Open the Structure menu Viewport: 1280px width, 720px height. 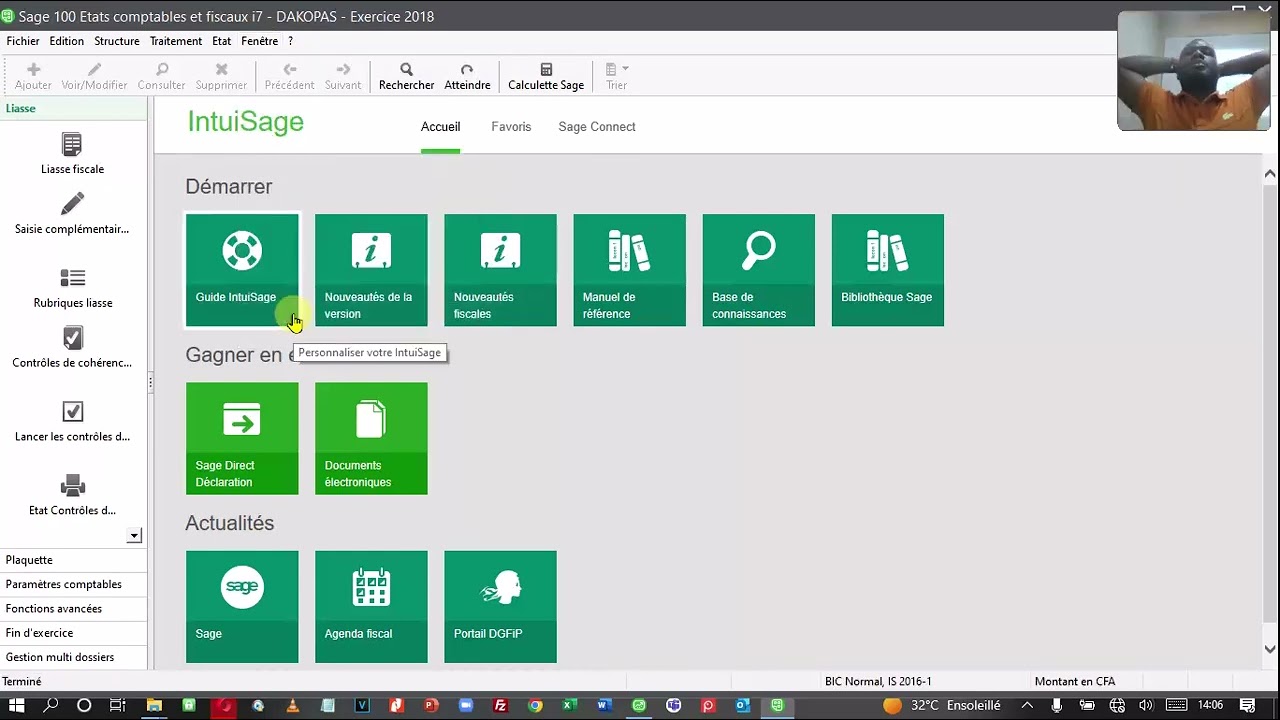(117, 41)
